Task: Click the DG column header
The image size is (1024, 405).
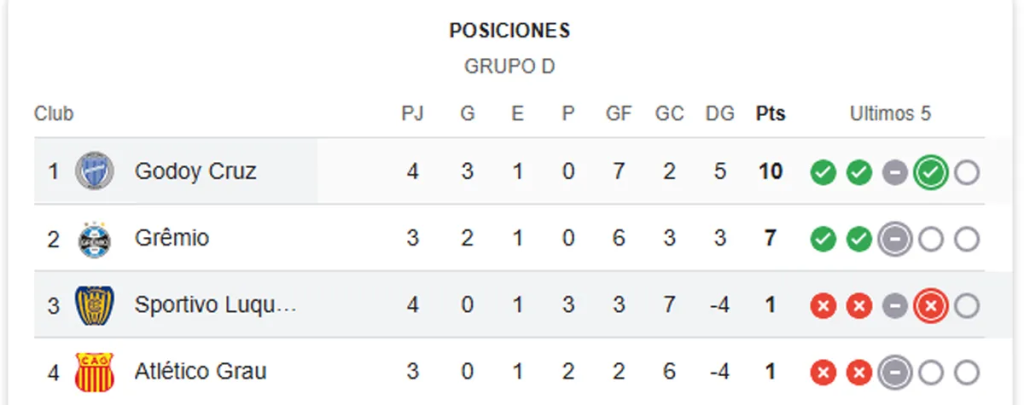Action: 719,114
